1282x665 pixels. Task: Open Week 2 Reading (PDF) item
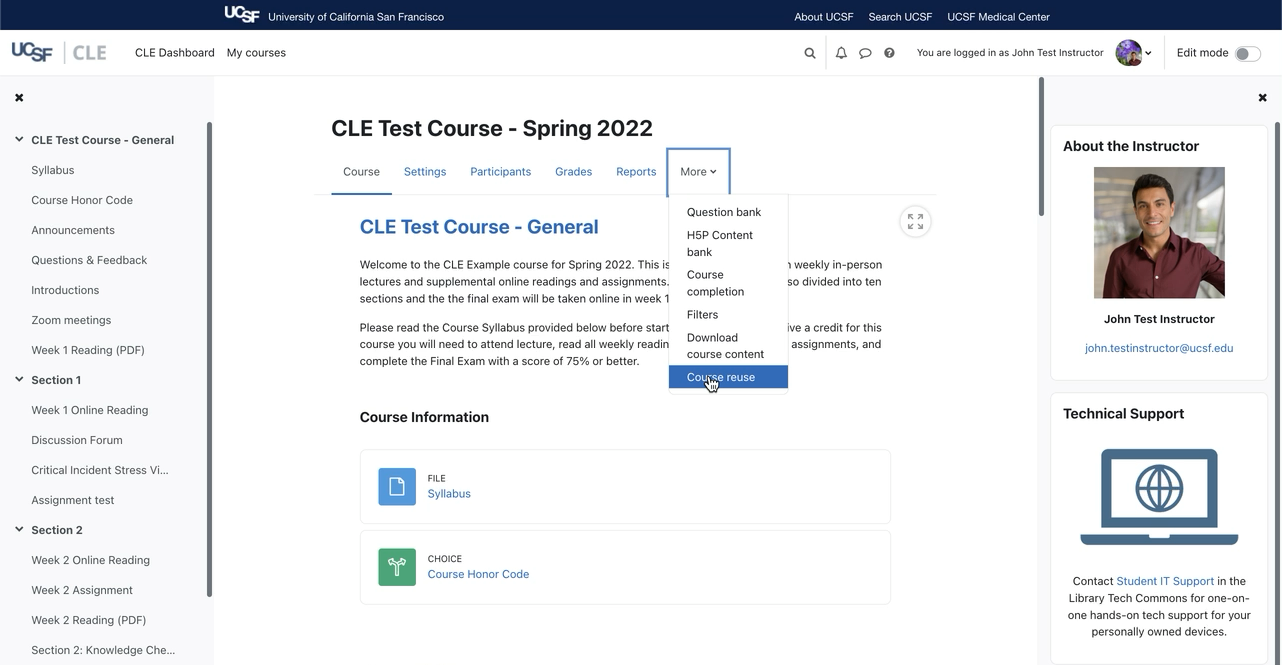tap(88, 620)
